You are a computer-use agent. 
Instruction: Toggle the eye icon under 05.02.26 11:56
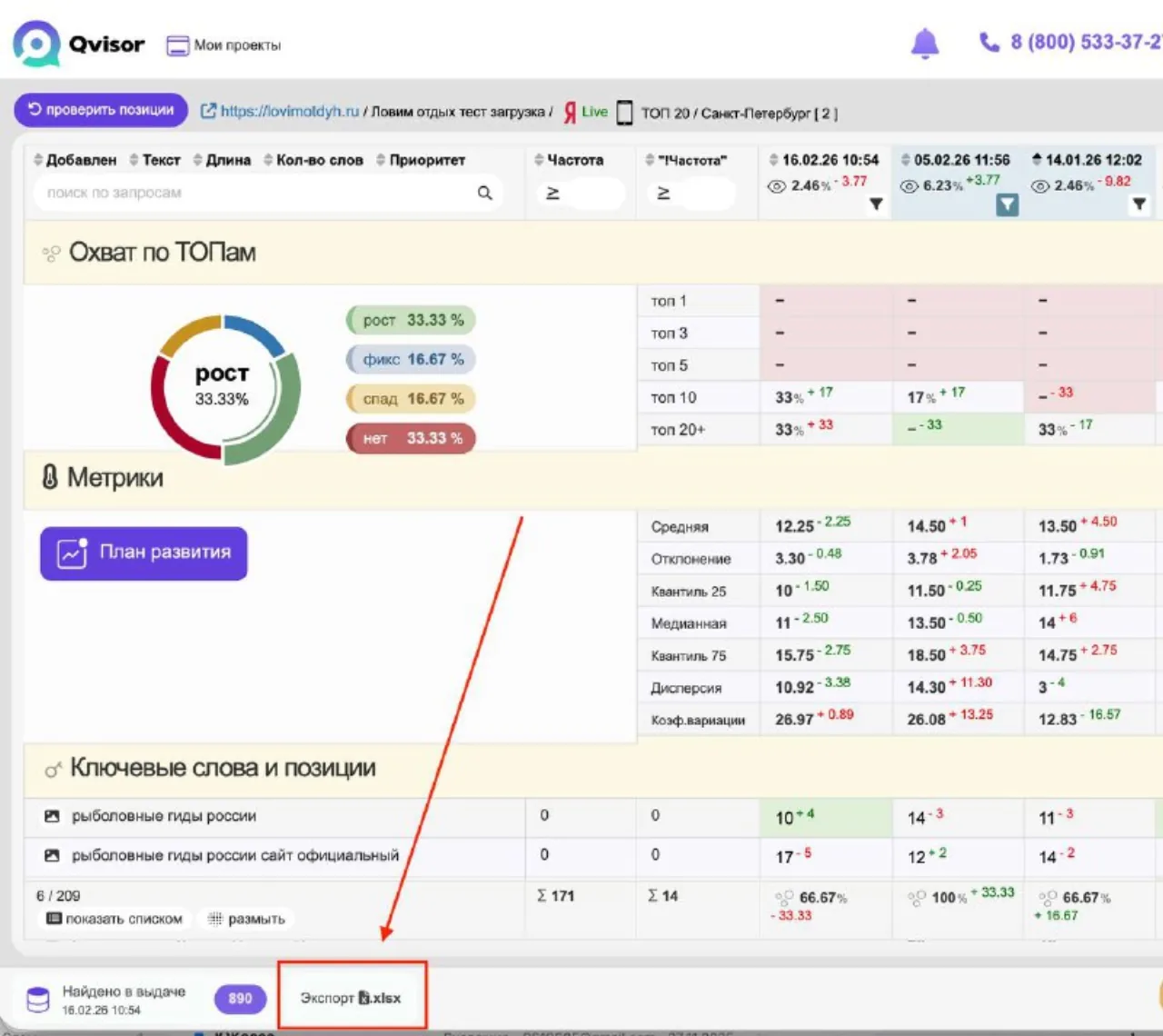[x=909, y=186]
